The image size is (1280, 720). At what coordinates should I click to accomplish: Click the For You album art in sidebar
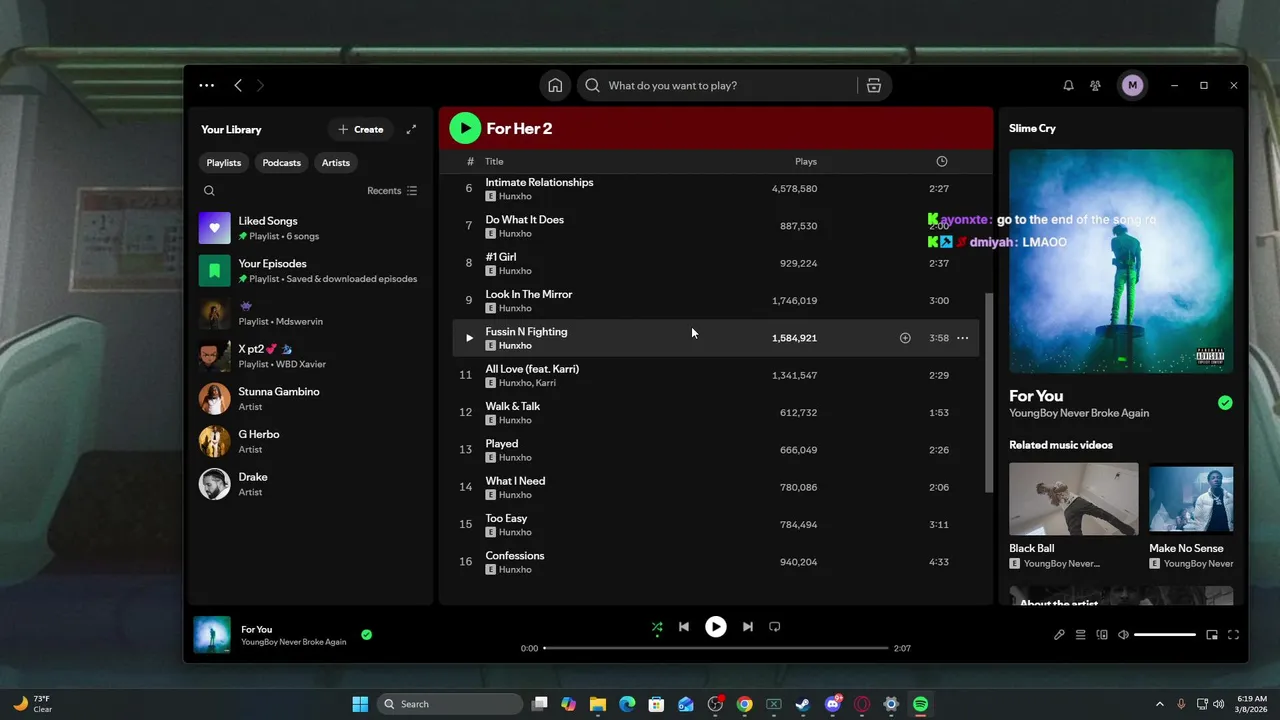pyautogui.click(x=1121, y=261)
